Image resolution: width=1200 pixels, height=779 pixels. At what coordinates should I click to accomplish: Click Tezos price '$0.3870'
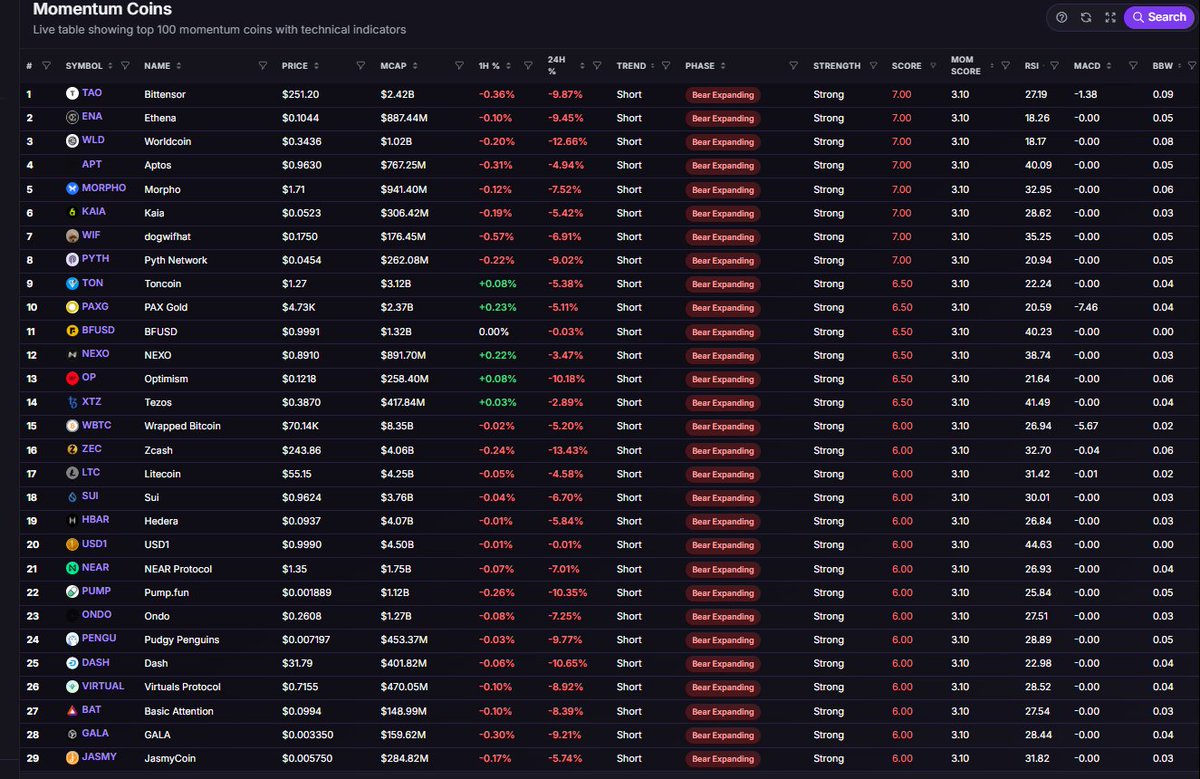coord(301,402)
